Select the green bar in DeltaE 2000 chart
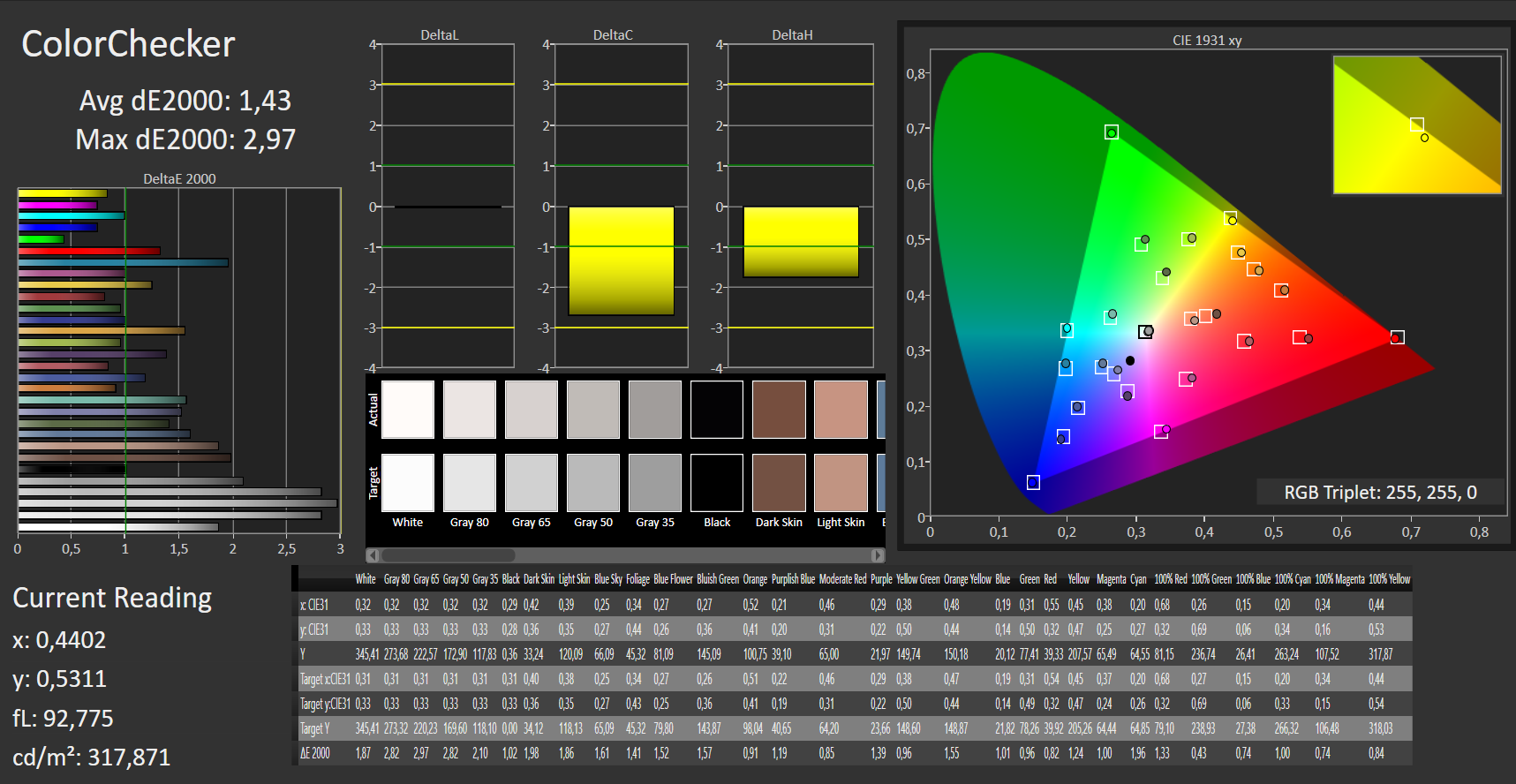The height and width of the screenshot is (784, 1516). coord(41,239)
